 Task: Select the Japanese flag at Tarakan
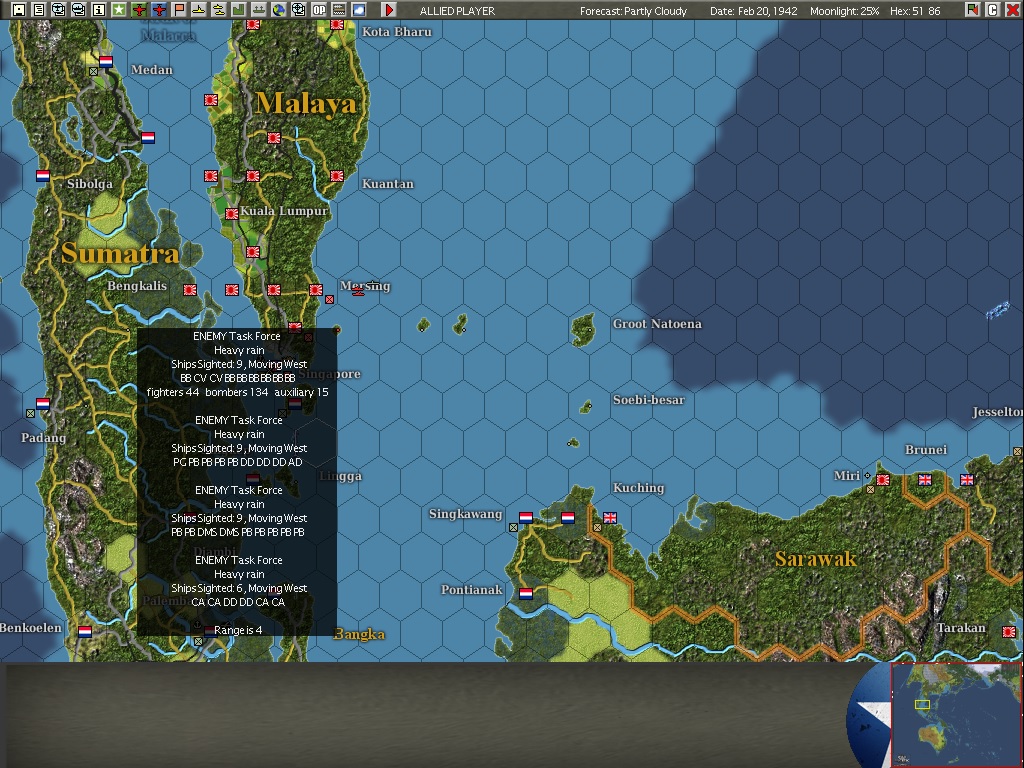click(1009, 632)
